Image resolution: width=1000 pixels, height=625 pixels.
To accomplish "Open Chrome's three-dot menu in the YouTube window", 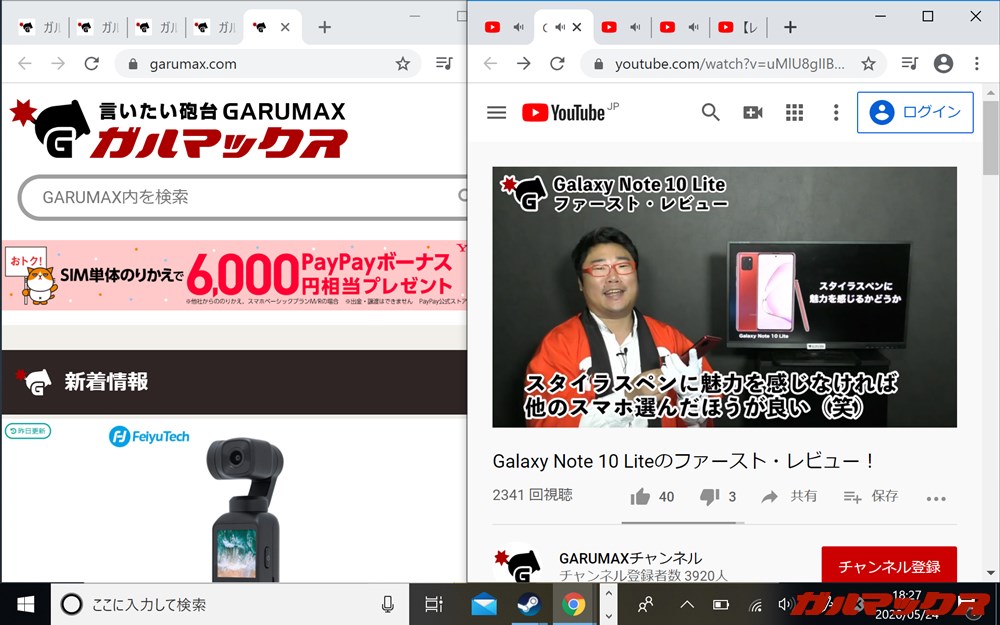I will pos(977,63).
